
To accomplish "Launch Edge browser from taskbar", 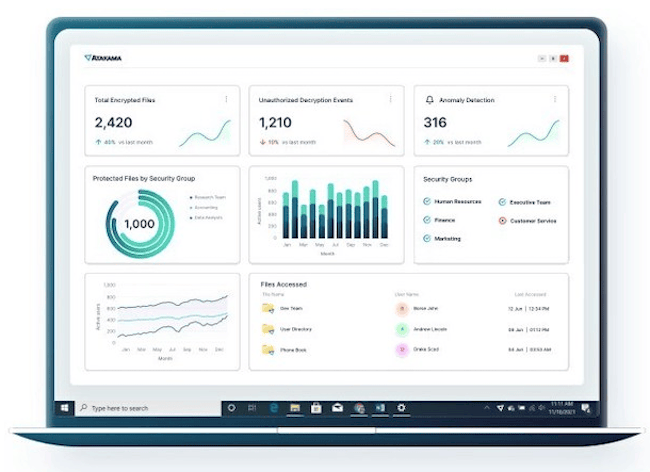I will click(273, 408).
